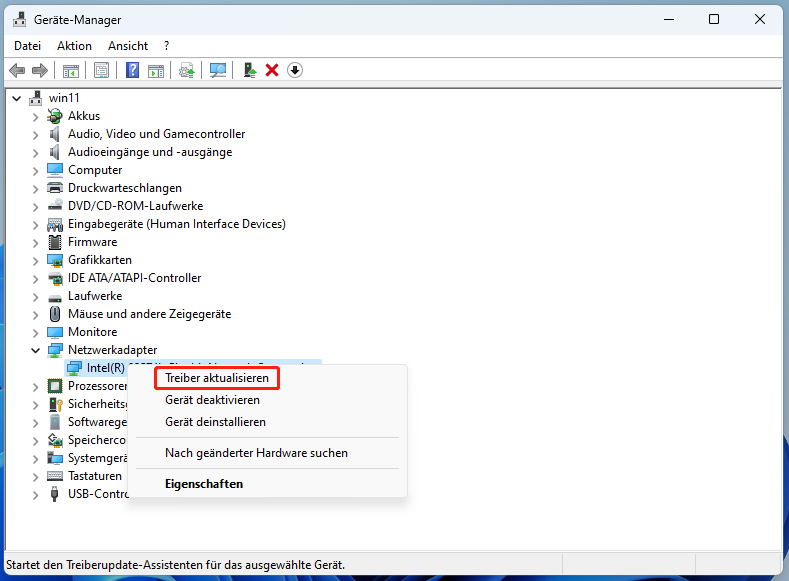This screenshot has width=789, height=581.
Task: Click the blue Help question mark icon
Action: [132, 70]
